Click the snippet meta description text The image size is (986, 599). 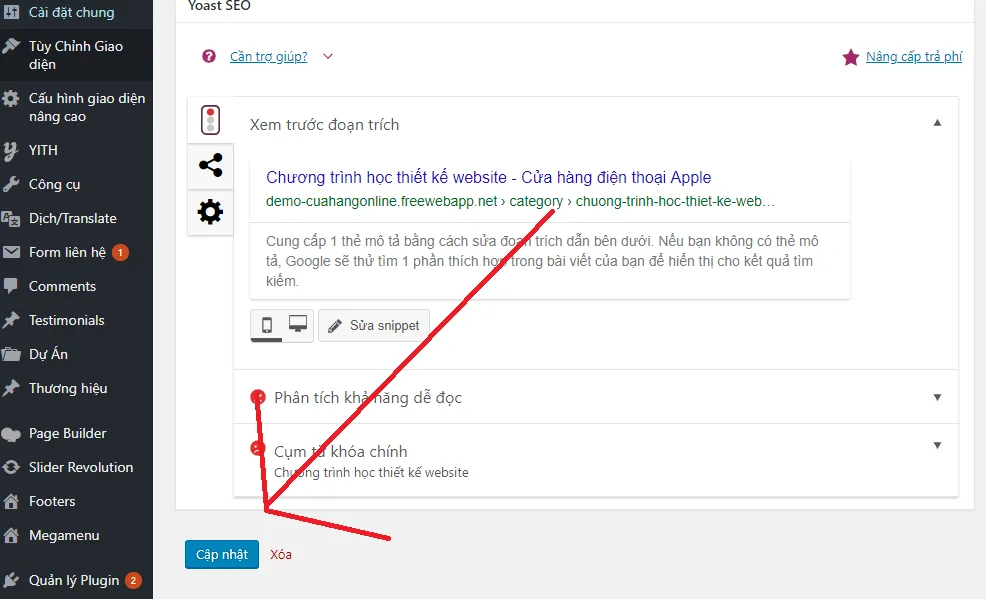542,261
